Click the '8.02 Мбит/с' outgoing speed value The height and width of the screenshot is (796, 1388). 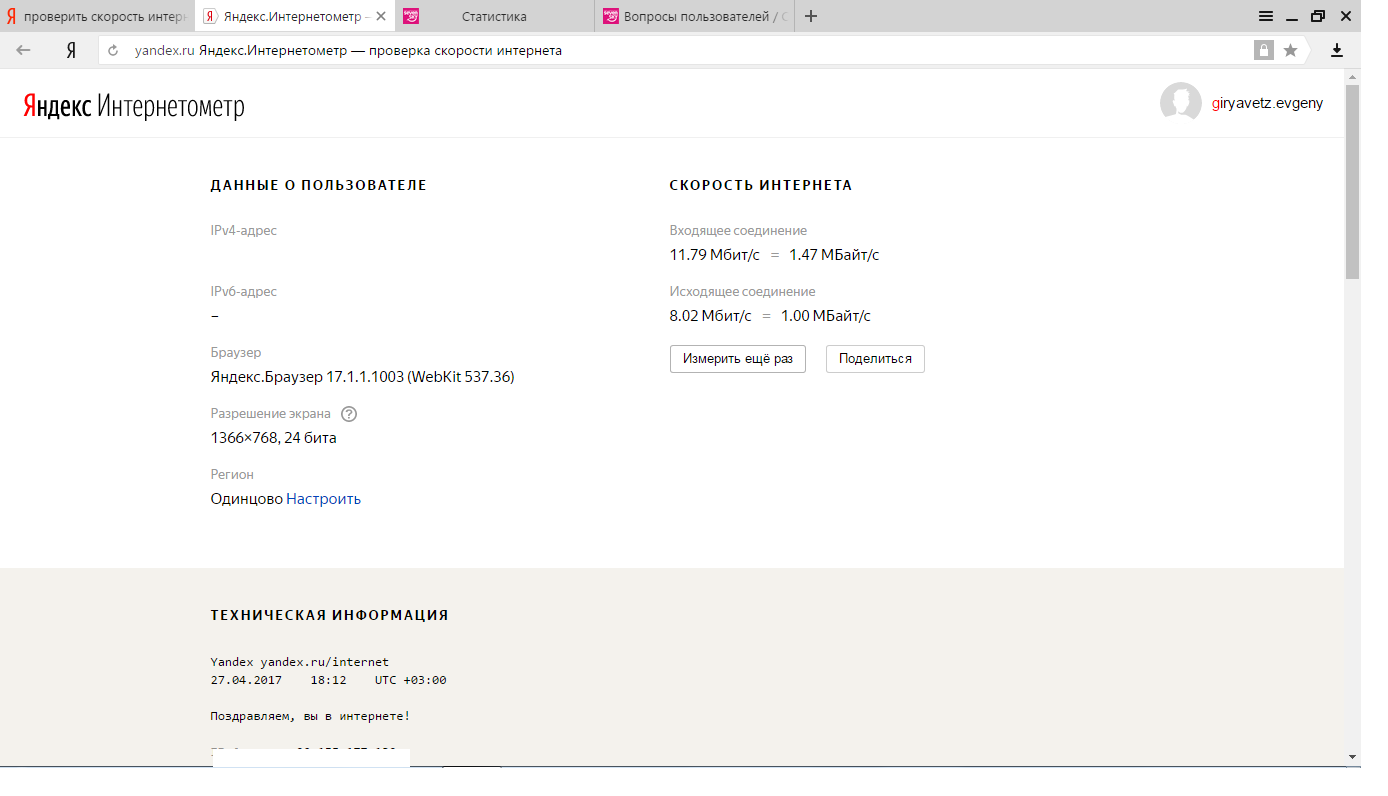coord(711,316)
